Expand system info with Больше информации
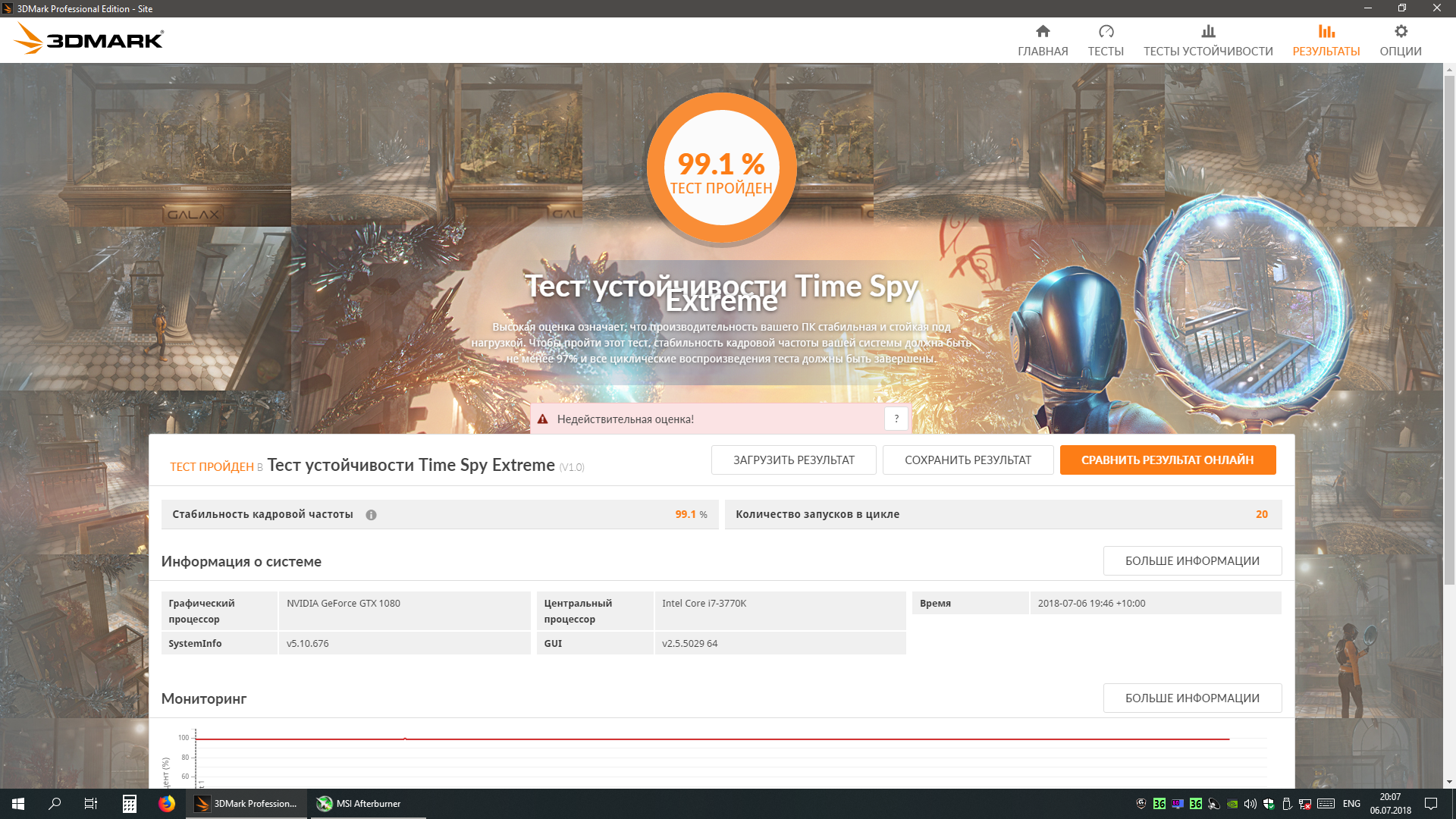Screen dimensions: 1456x819 (1191, 561)
